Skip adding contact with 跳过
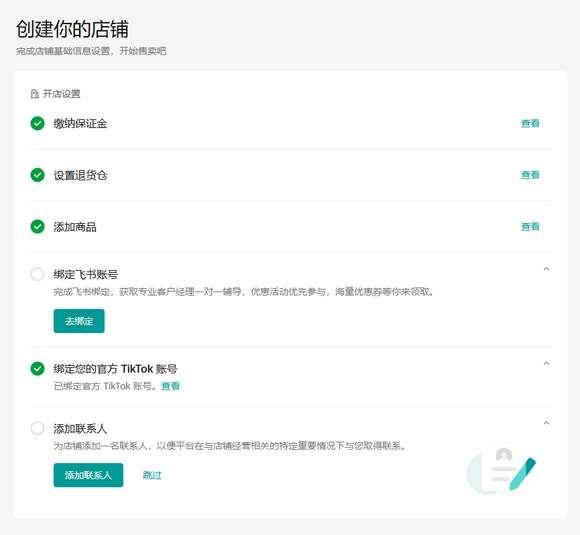The width and height of the screenshot is (580, 535). 152,475
